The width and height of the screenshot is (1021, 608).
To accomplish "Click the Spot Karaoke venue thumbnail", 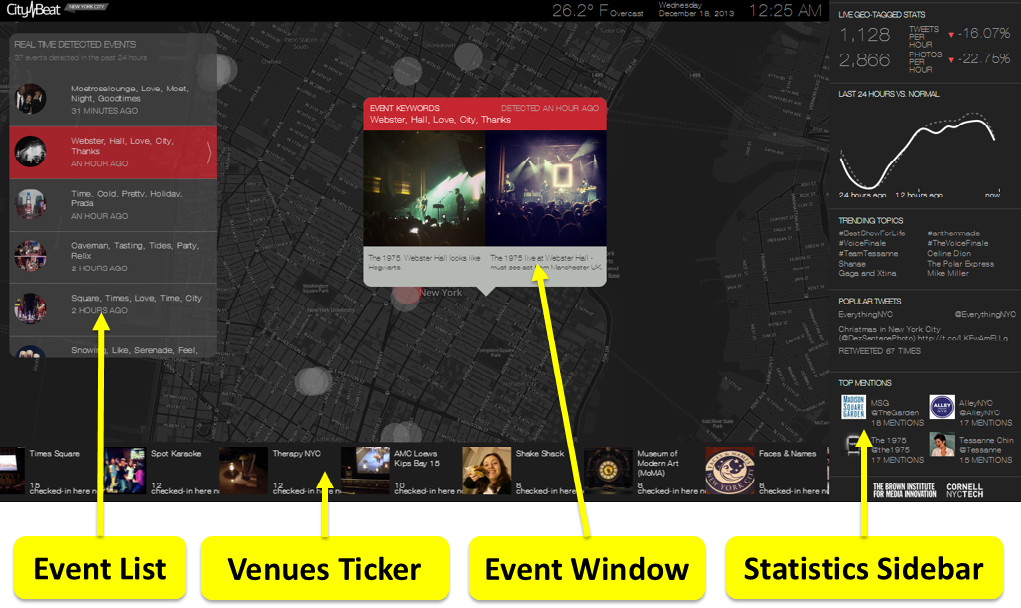I will pyautogui.click(x=125, y=470).
